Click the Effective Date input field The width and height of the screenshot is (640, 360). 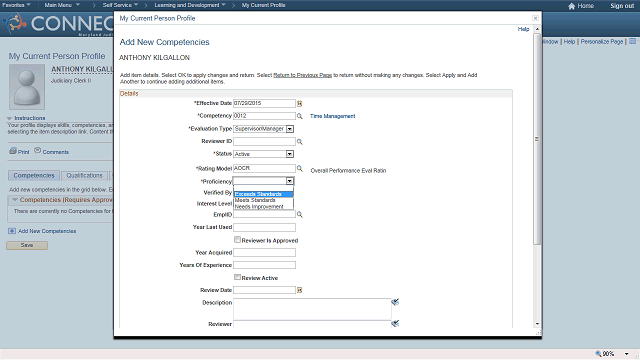(x=264, y=103)
